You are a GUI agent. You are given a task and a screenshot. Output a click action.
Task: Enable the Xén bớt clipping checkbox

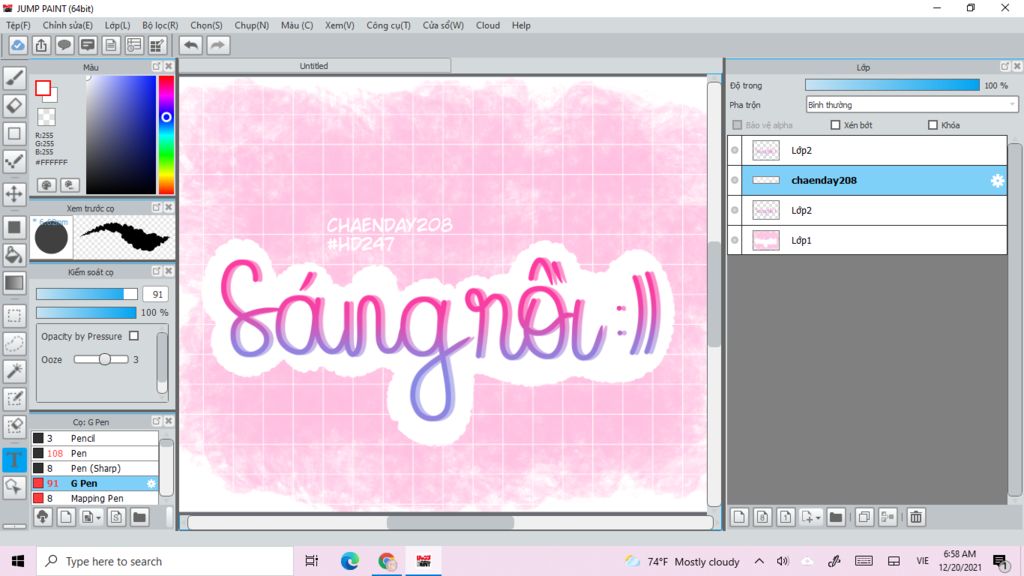click(x=835, y=125)
